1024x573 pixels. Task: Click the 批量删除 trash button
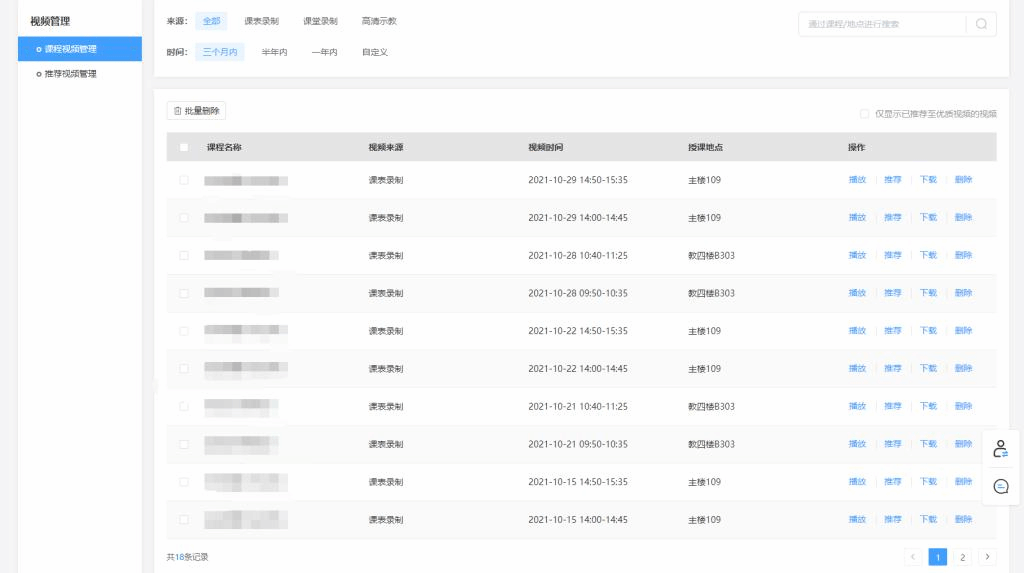(x=197, y=111)
